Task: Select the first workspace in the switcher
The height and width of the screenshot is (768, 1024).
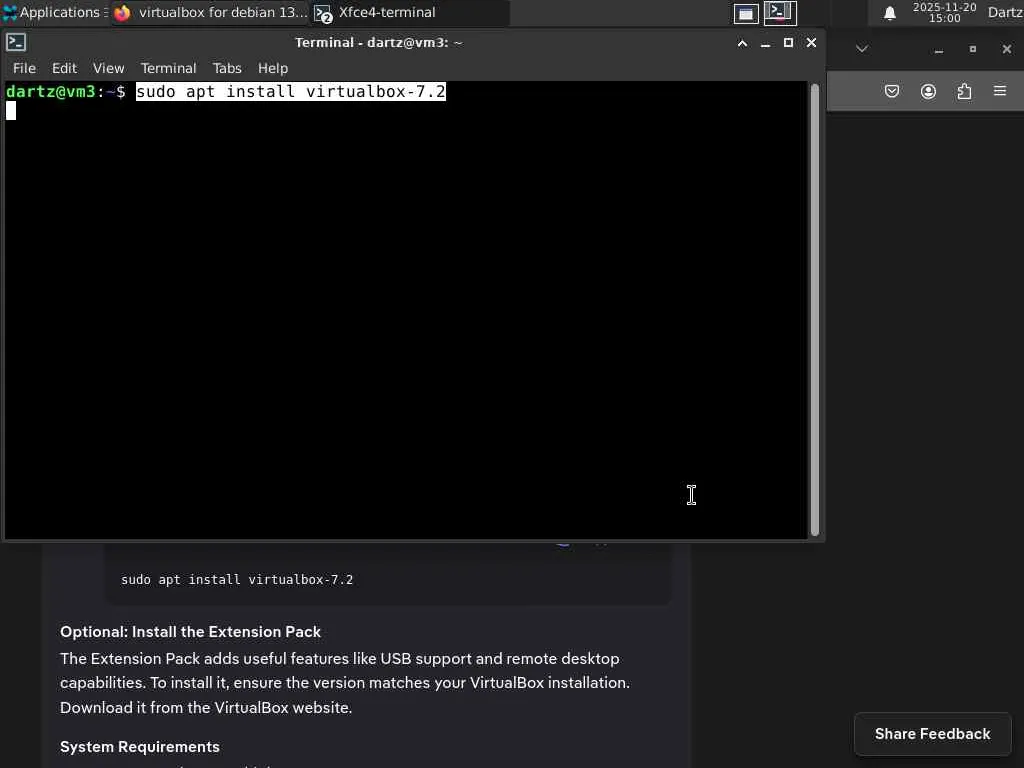Action: 746,13
